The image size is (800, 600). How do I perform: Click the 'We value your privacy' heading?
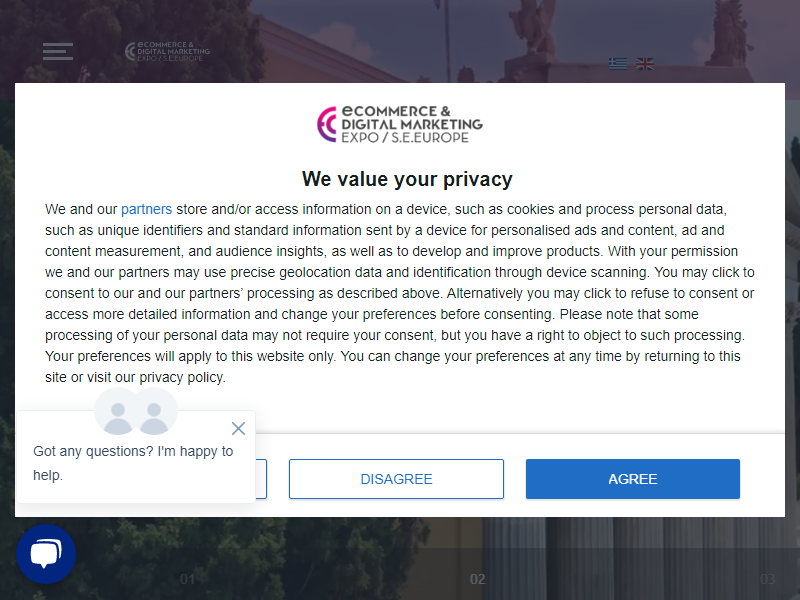coord(407,179)
